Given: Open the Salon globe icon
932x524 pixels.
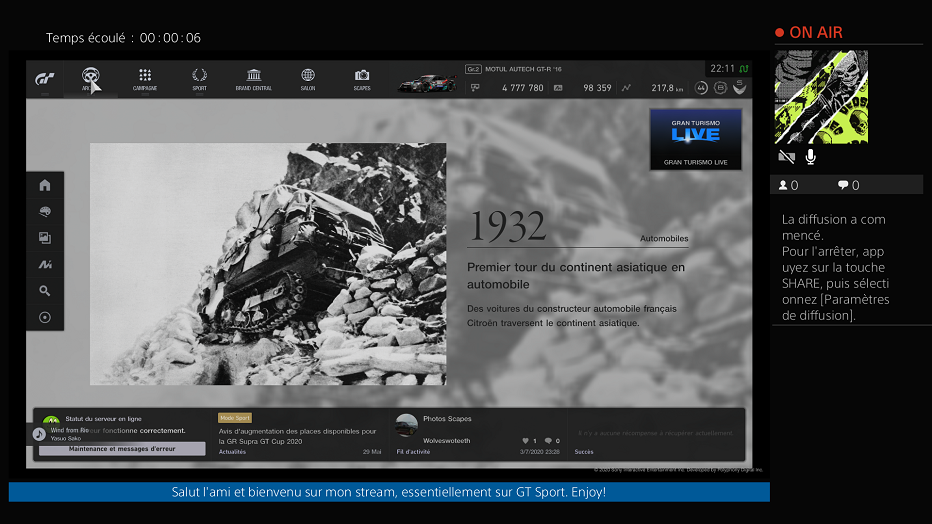Looking at the screenshot, I should click(307, 79).
